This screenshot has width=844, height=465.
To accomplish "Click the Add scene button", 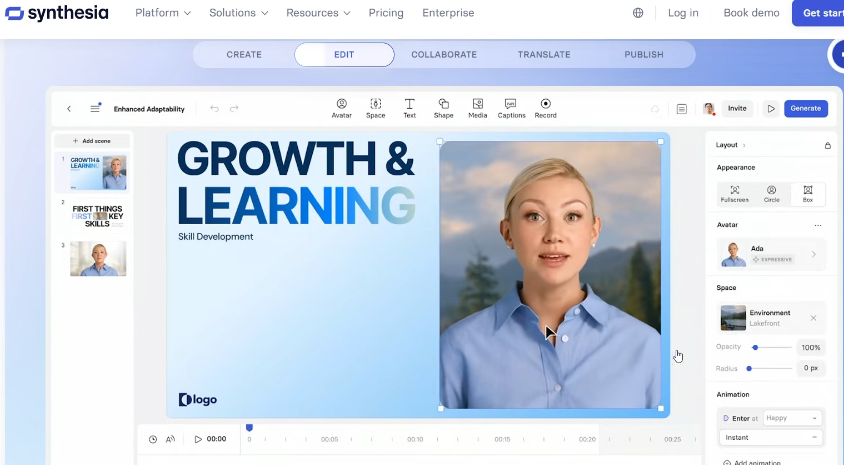I will 92,141.
